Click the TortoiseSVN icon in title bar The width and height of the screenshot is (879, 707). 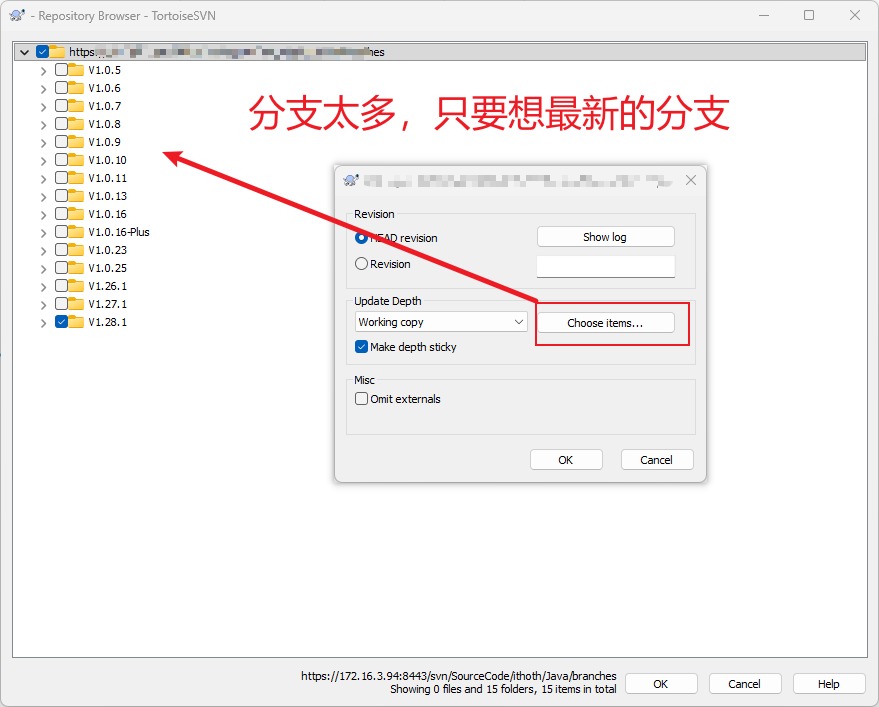point(17,15)
